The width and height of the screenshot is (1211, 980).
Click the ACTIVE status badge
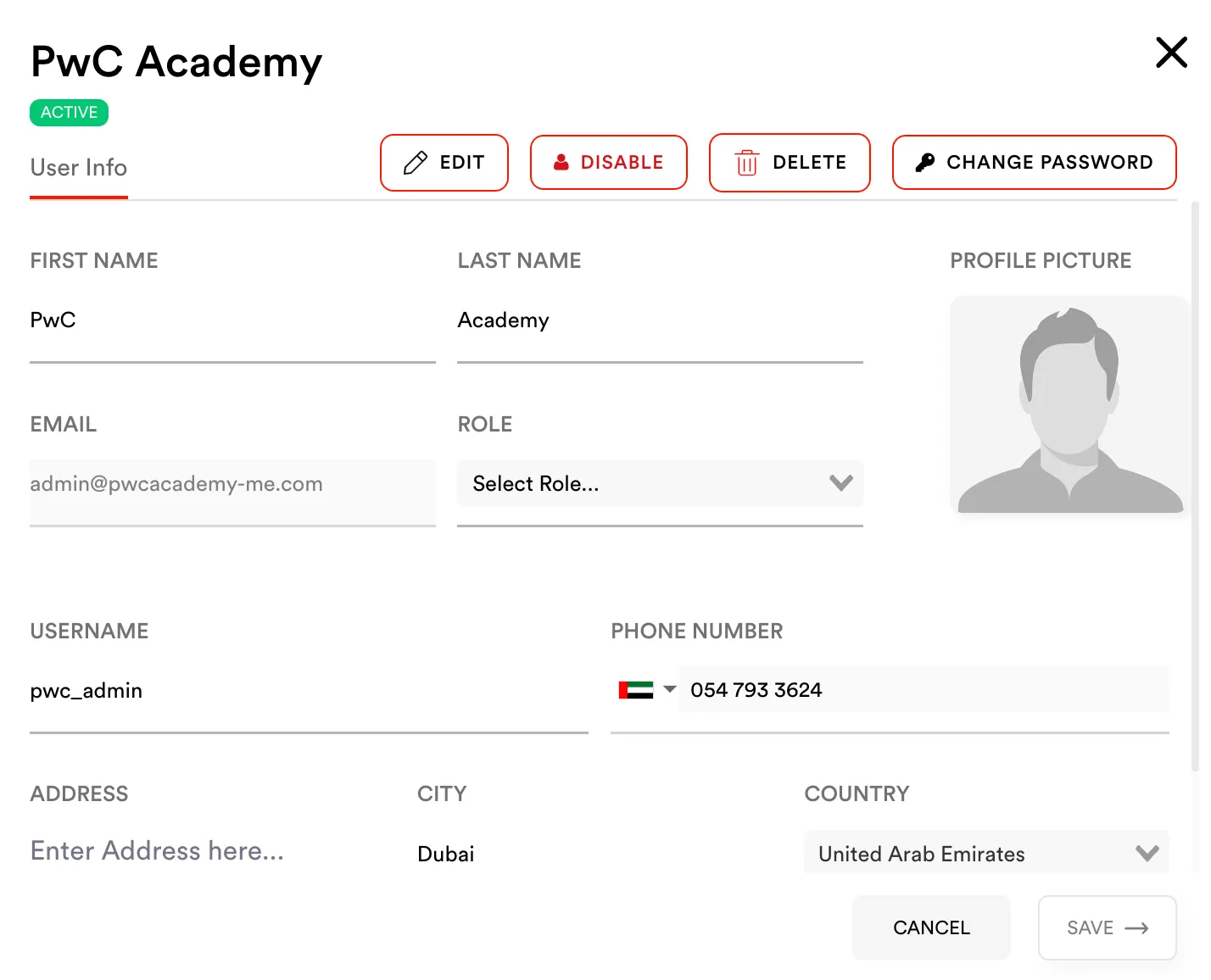[69, 113]
